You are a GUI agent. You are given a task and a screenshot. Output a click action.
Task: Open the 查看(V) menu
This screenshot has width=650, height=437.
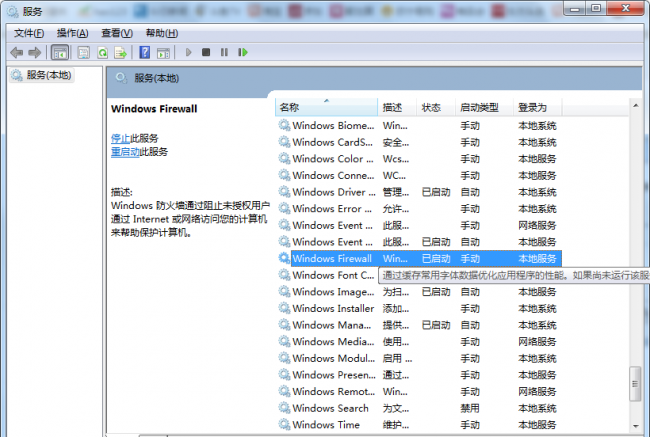(x=117, y=33)
